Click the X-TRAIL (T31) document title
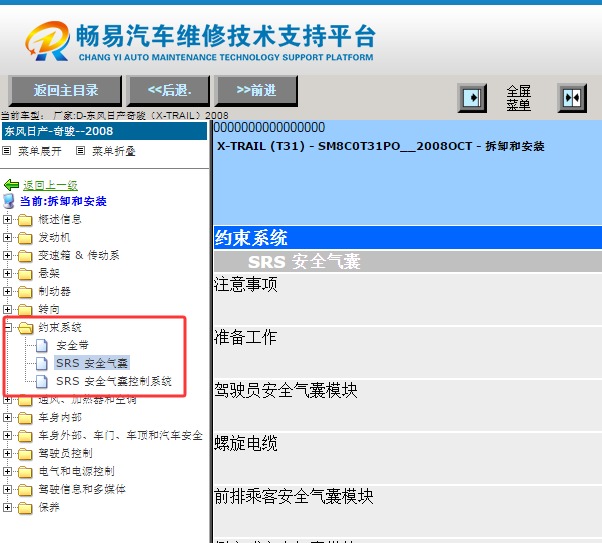Screen dimensions: 602x543 380,146
